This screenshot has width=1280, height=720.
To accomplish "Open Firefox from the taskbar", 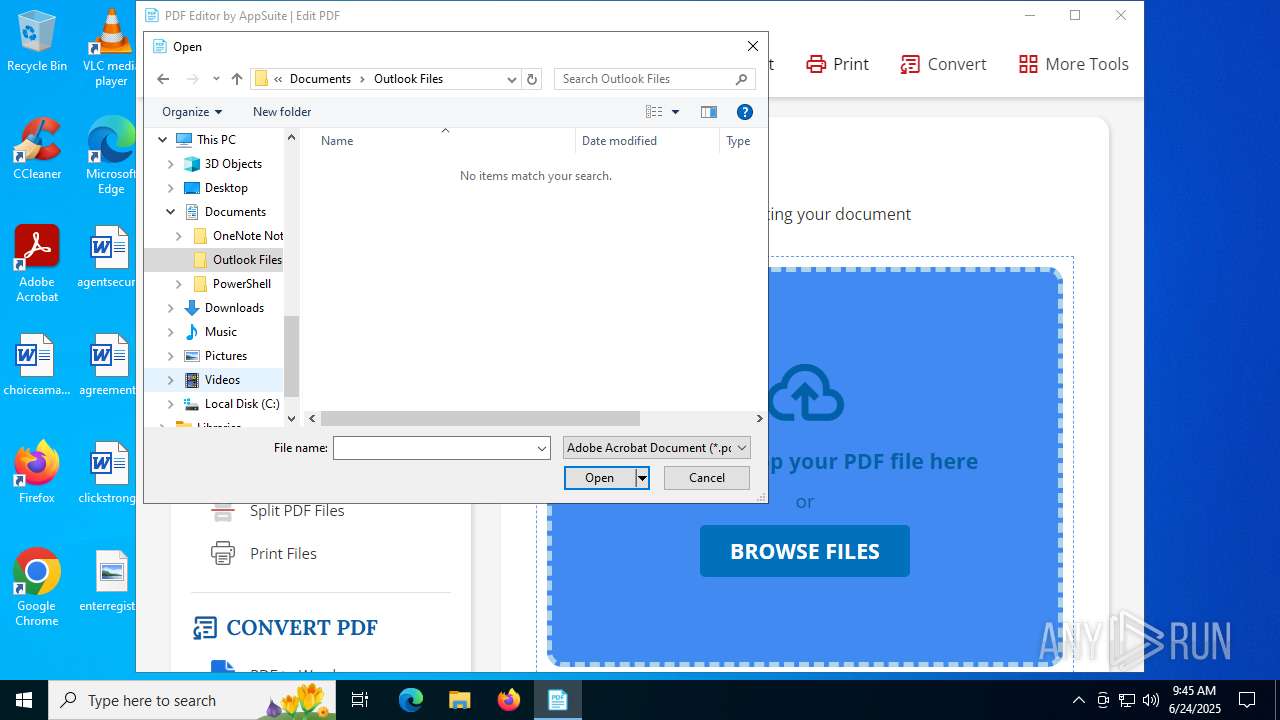I will coord(509,700).
